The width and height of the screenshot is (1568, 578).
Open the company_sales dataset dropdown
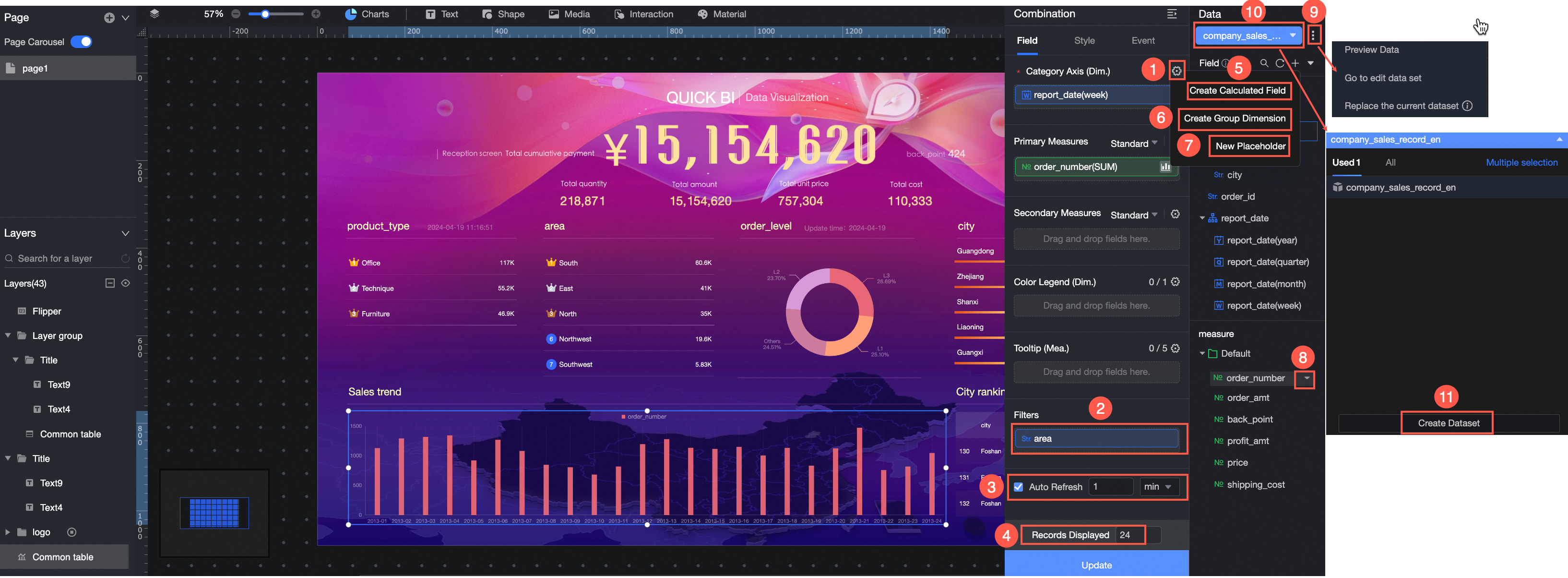coord(1248,36)
